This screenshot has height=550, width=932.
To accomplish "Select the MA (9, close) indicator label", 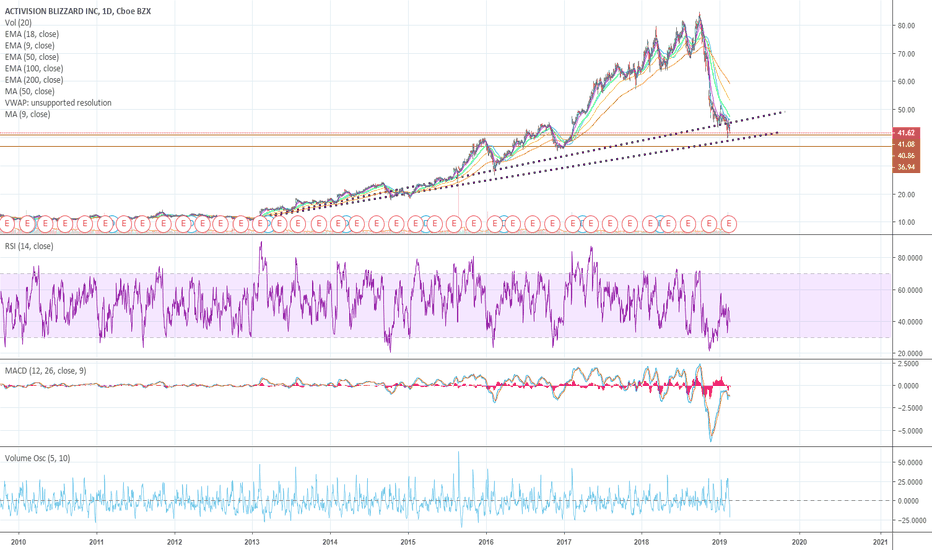I will (28, 114).
